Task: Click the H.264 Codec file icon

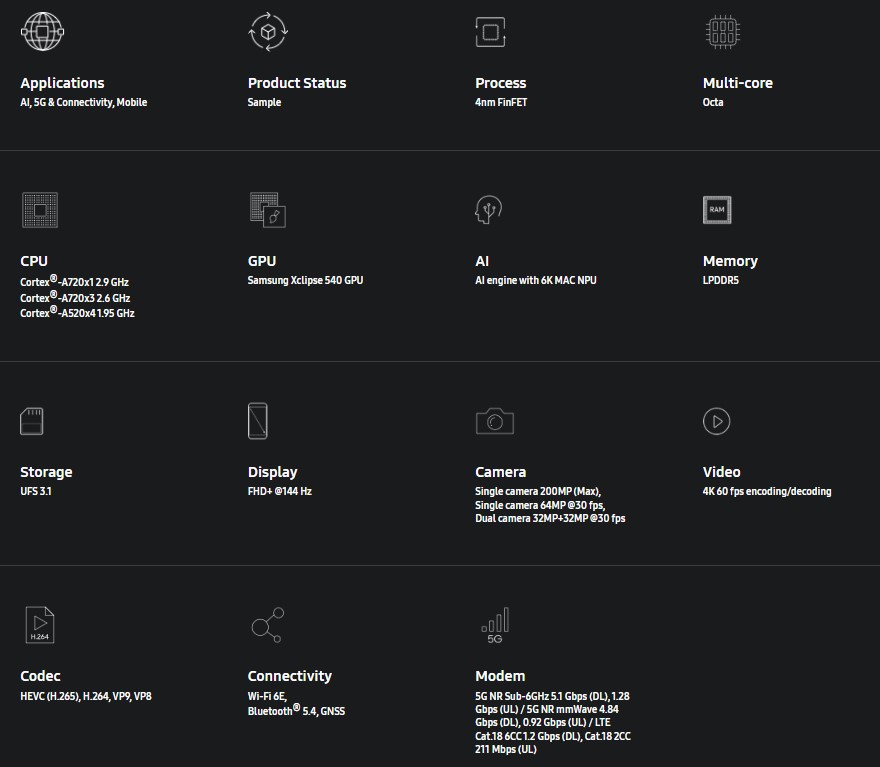Action: [40, 624]
